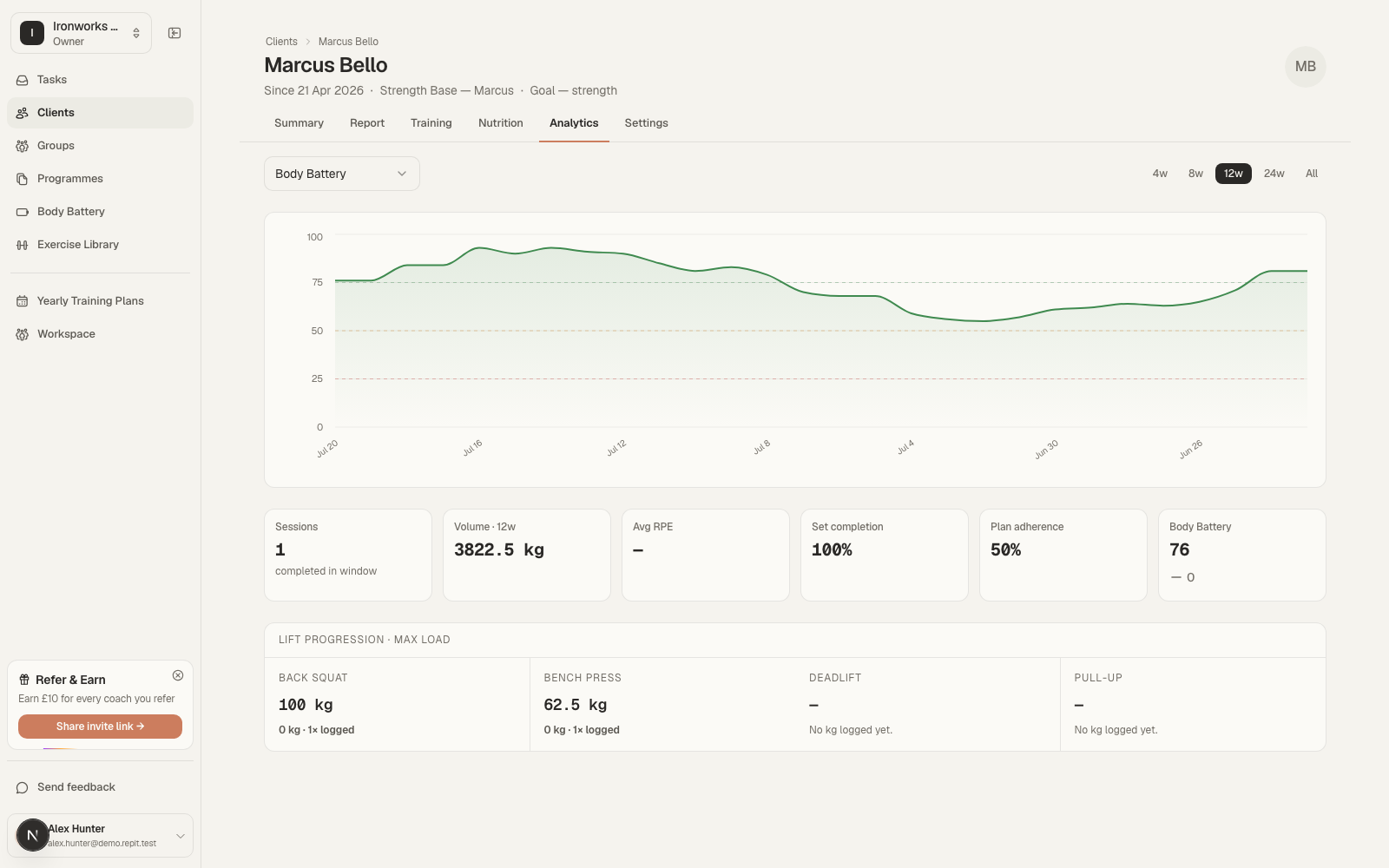Open Tasks inbox icon in sidebar
The height and width of the screenshot is (868, 1389).
(x=23, y=80)
